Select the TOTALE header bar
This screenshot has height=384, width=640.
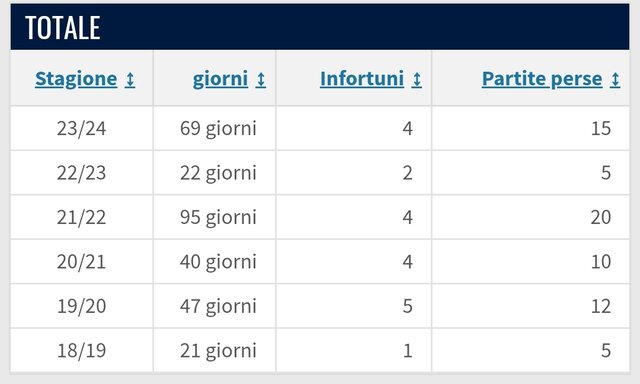320,27
